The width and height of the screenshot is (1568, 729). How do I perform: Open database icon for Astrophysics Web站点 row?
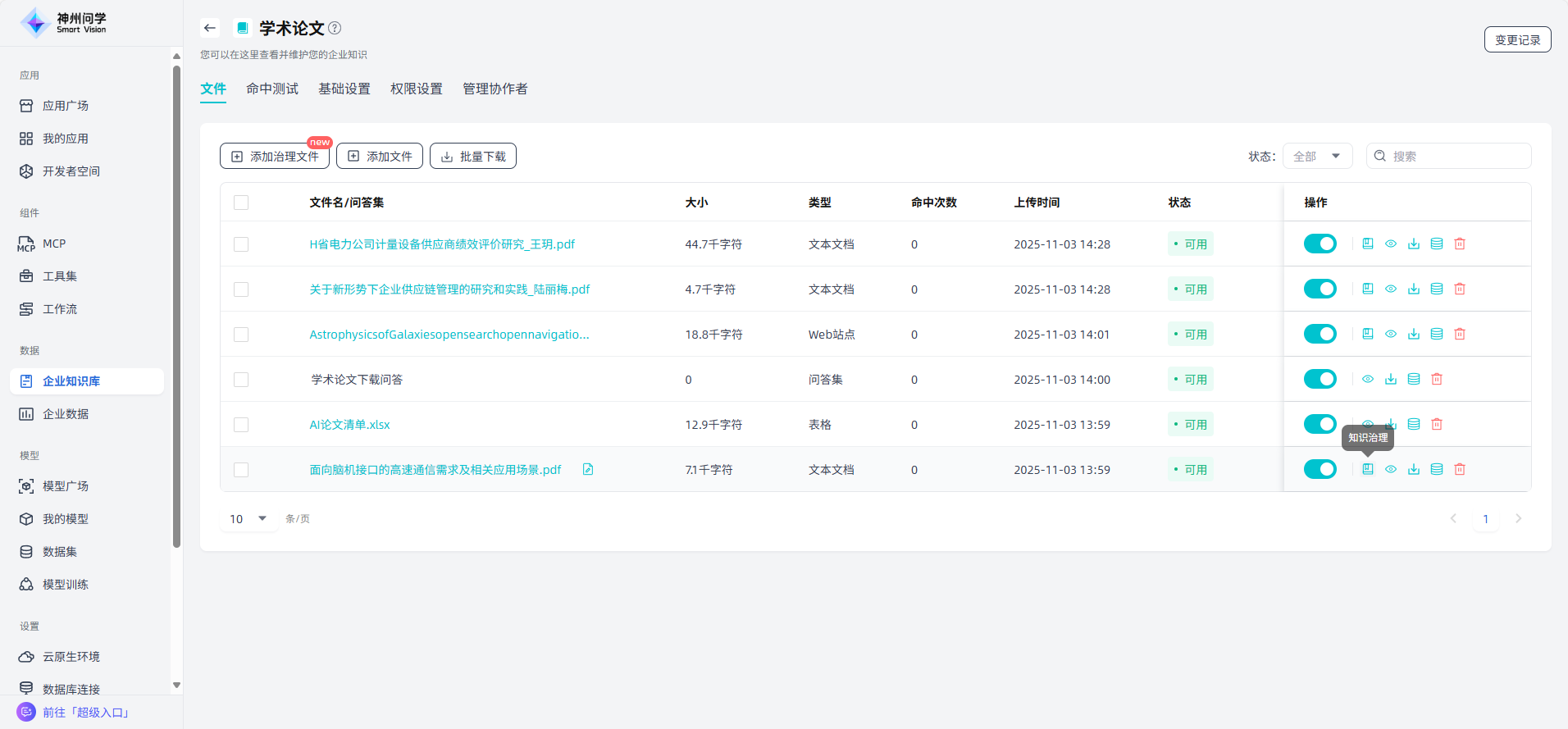(x=1436, y=334)
